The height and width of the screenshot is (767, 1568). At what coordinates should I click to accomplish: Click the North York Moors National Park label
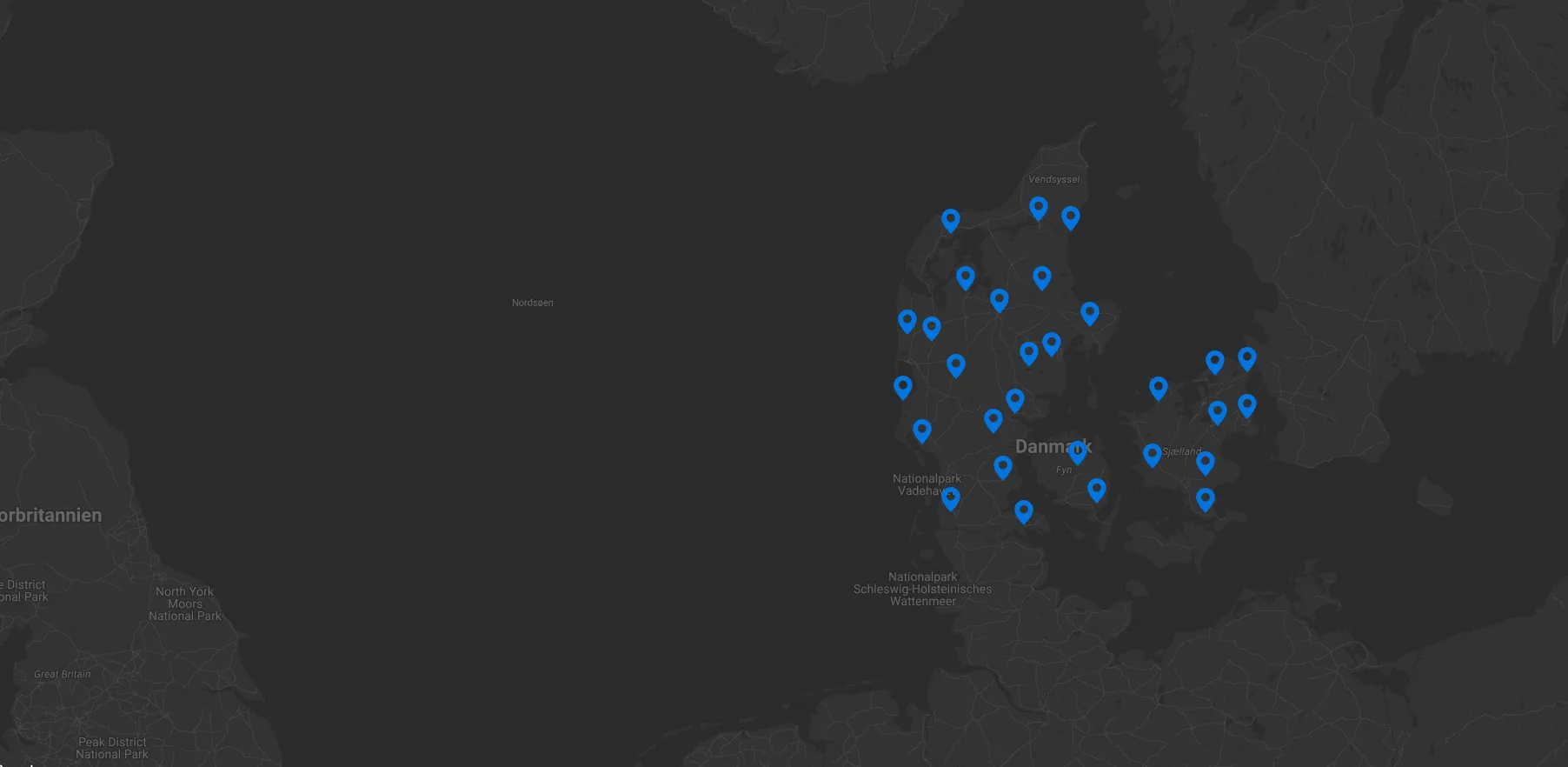[x=185, y=604]
